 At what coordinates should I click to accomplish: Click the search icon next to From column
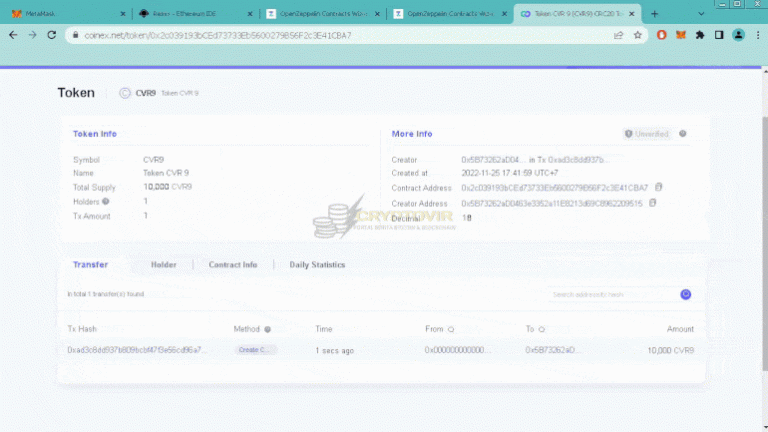(450, 328)
